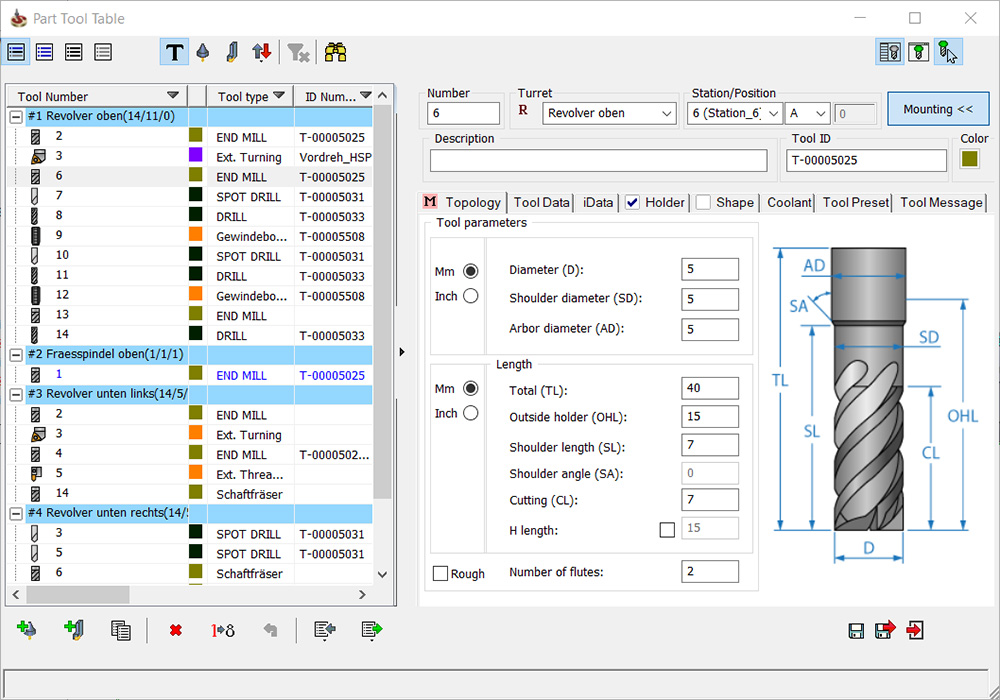Screen dimensions: 1000x700
Task: Click the tool table panel icon top right
Action: coord(890,52)
